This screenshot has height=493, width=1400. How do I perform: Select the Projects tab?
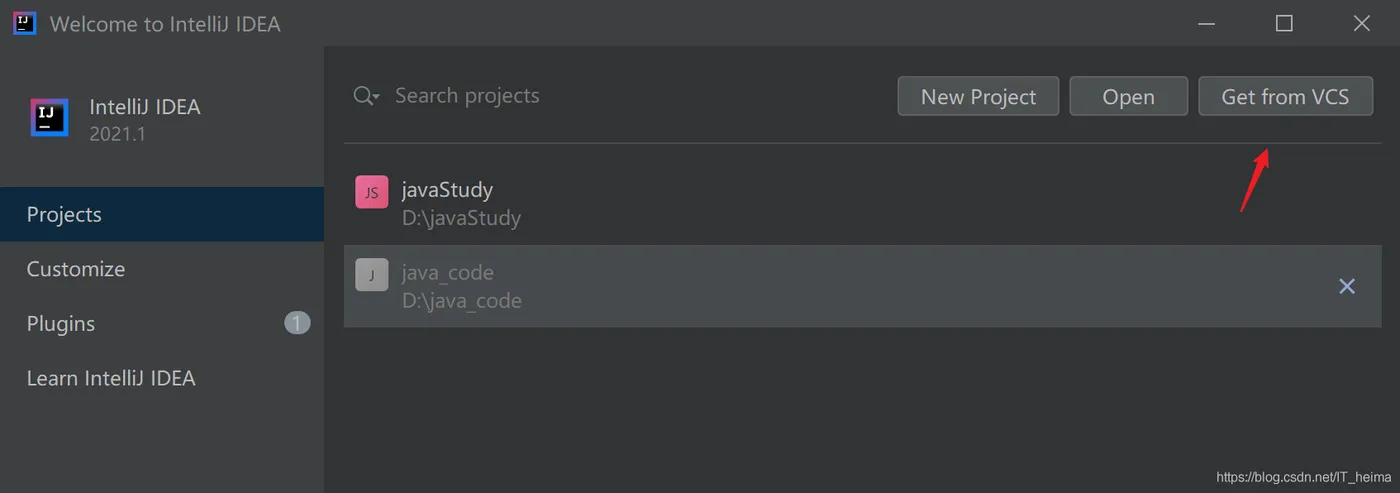64,215
